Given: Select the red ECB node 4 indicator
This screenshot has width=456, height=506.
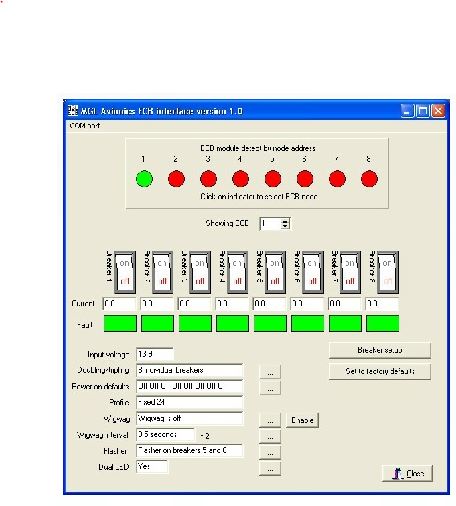Looking at the screenshot, I should [240, 178].
